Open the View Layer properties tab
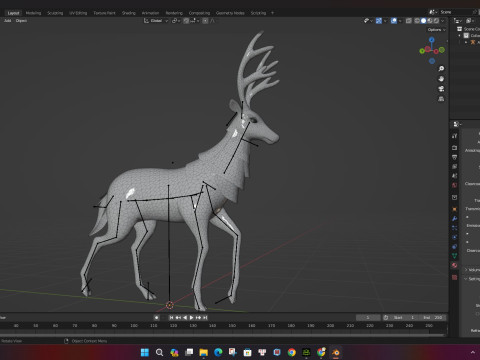 (454, 166)
